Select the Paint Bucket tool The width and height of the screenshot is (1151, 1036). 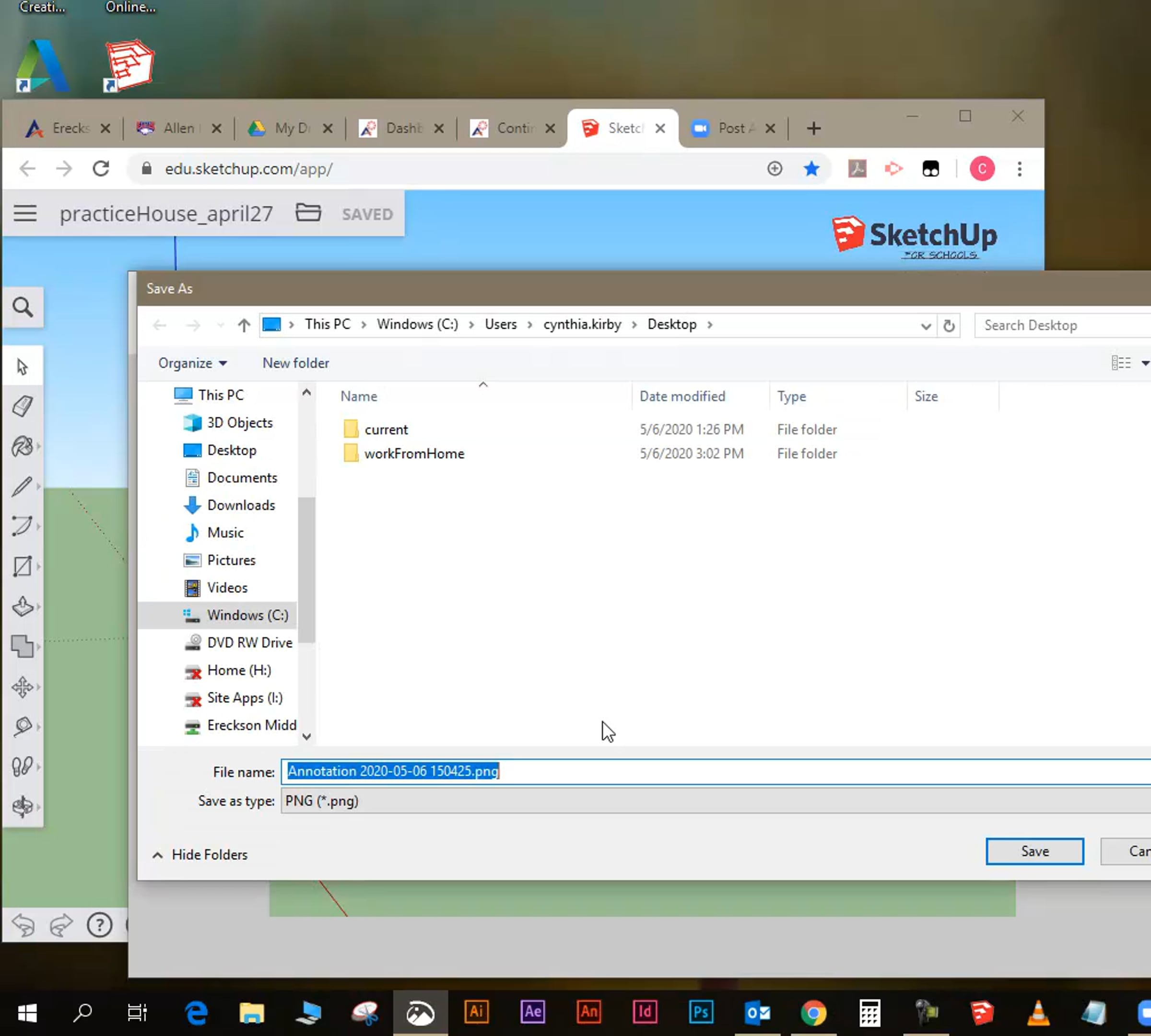(x=22, y=446)
